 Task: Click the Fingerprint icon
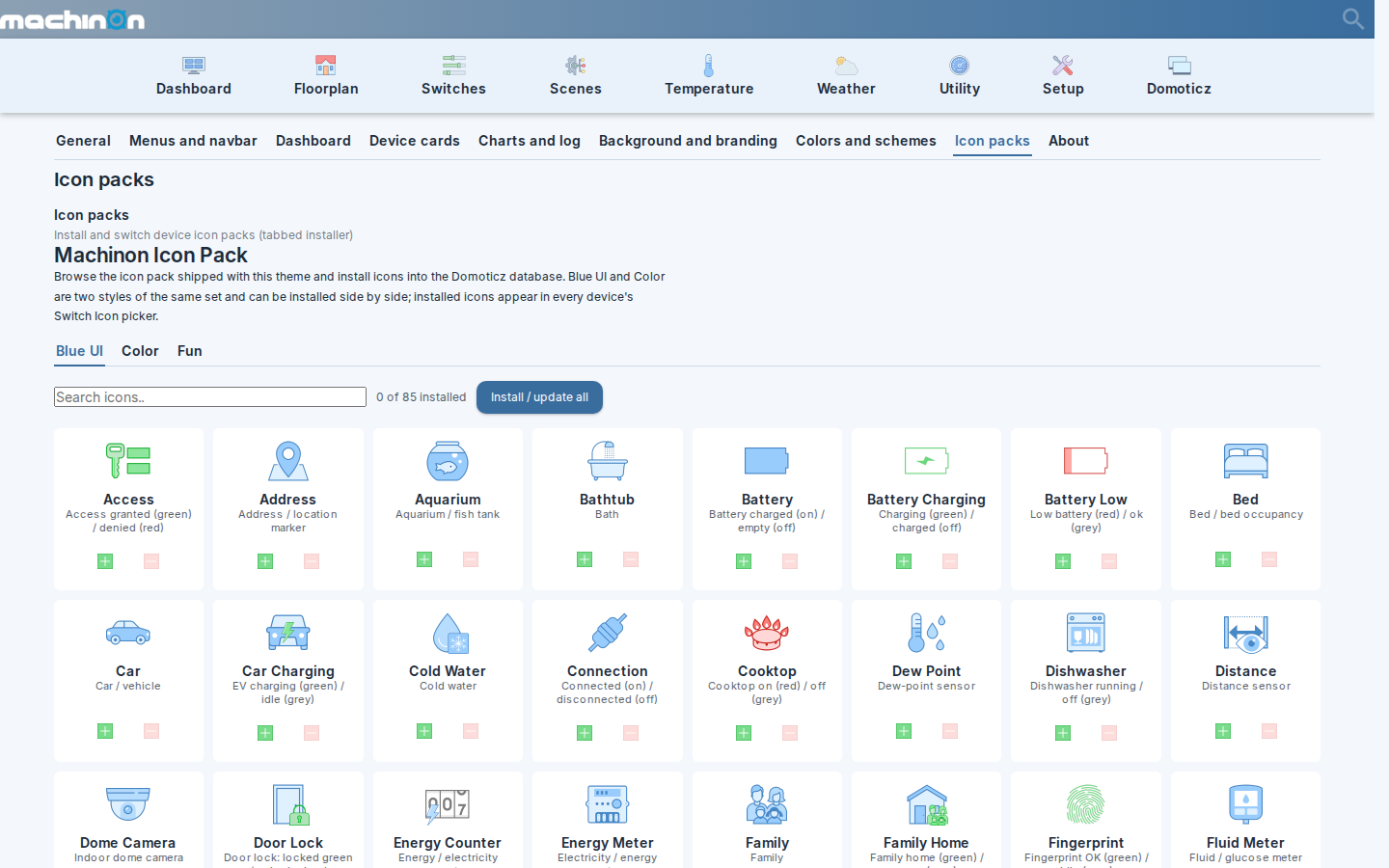point(1086,804)
